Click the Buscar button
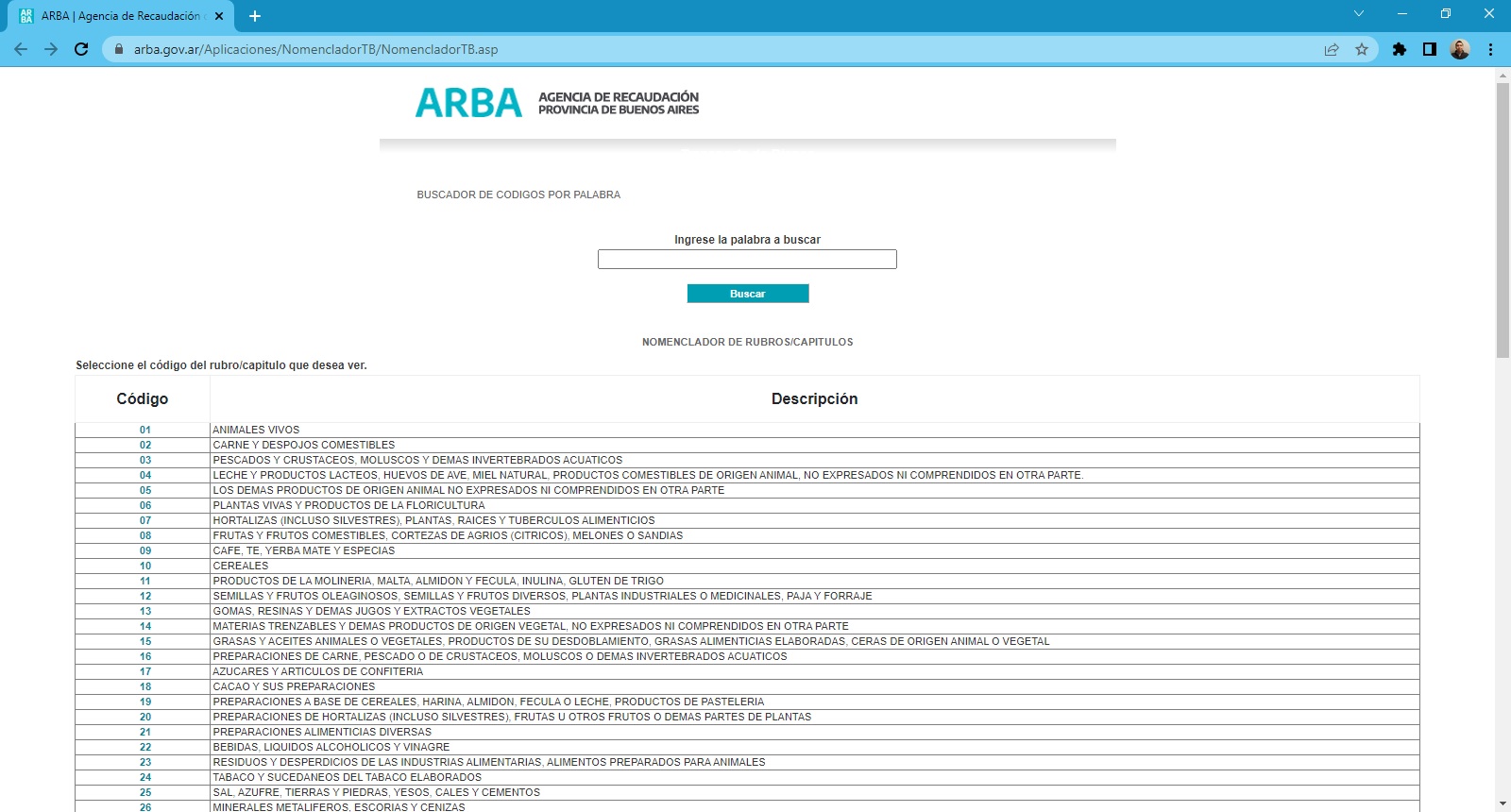Screen dimensions: 1511x812 748,294
